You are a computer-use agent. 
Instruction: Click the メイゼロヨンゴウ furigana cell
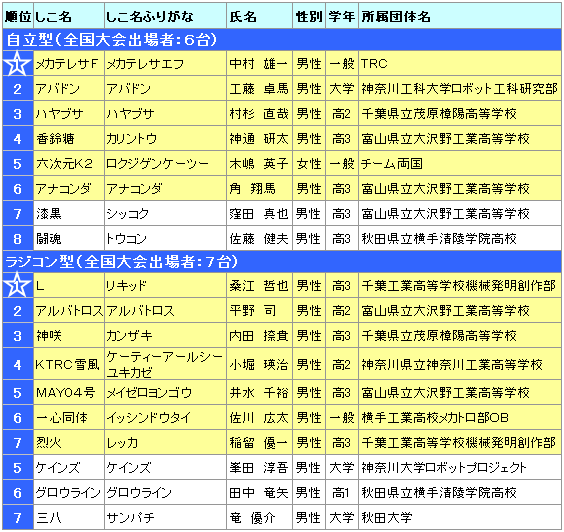(x=165, y=392)
